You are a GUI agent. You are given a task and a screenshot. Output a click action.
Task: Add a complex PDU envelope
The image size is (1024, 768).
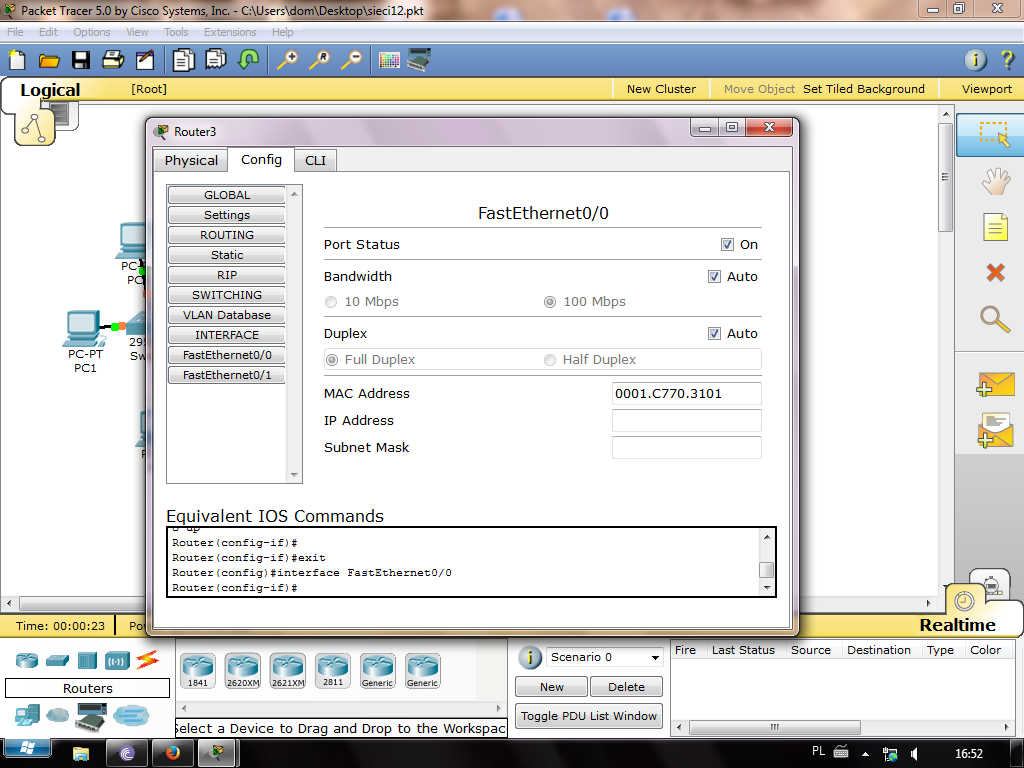[995, 430]
